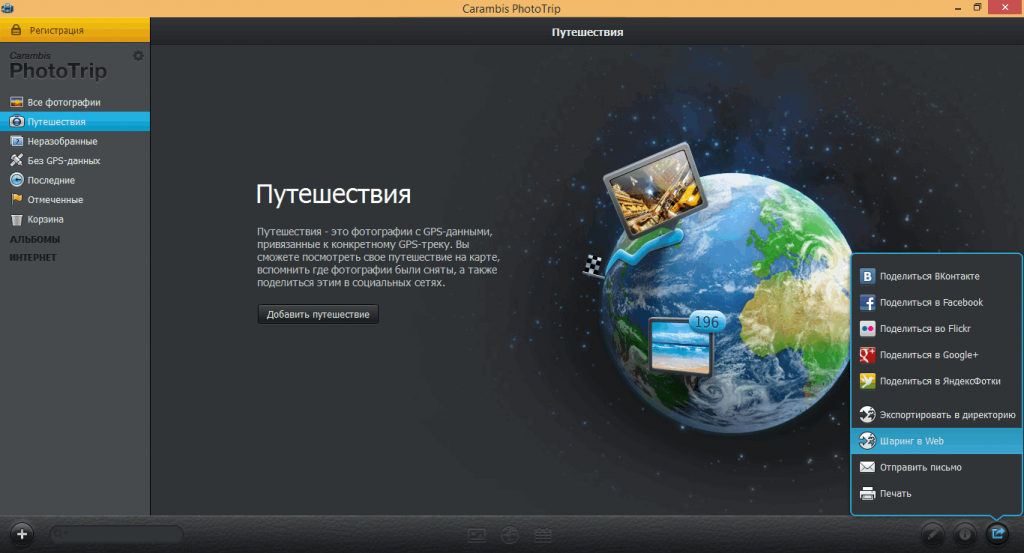Open settings via the gear icon
This screenshot has height=553, width=1024.
(x=138, y=56)
